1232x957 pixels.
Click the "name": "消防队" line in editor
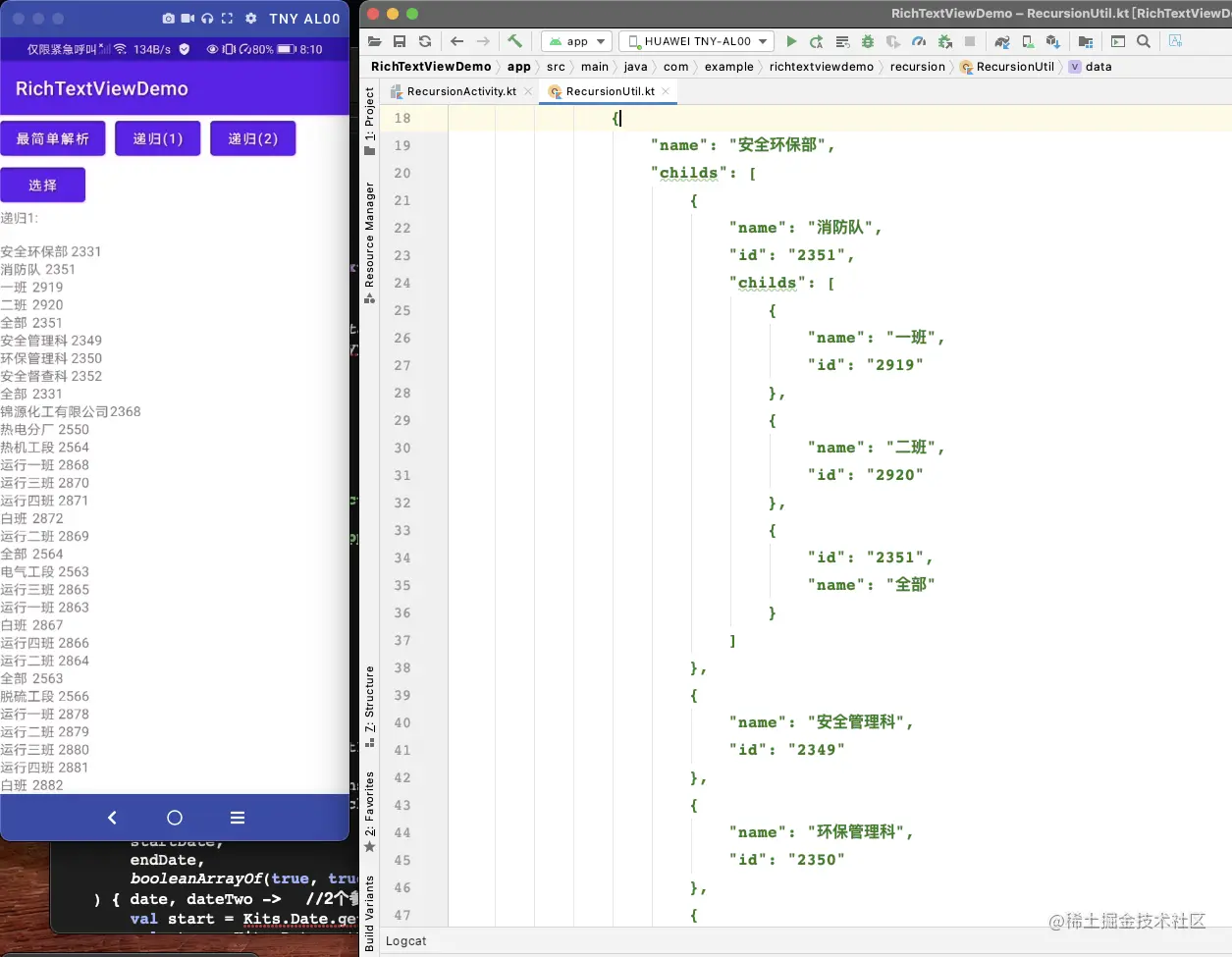pos(806,228)
